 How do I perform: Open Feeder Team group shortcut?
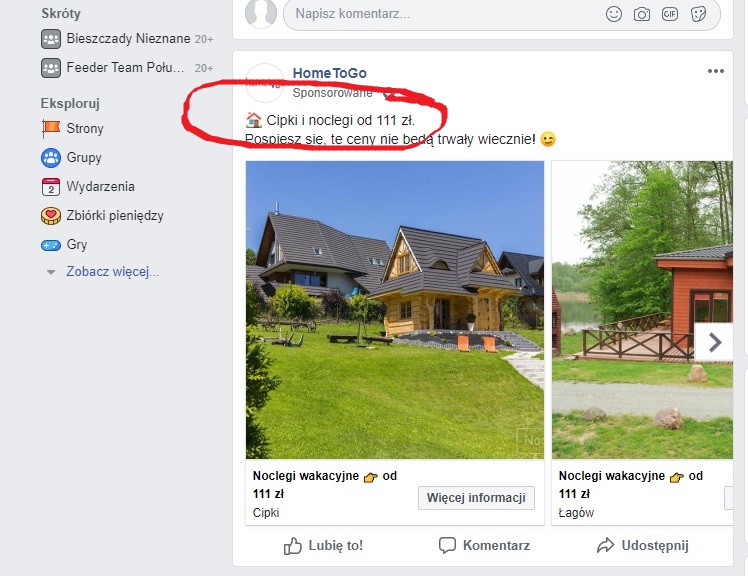click(x=127, y=68)
